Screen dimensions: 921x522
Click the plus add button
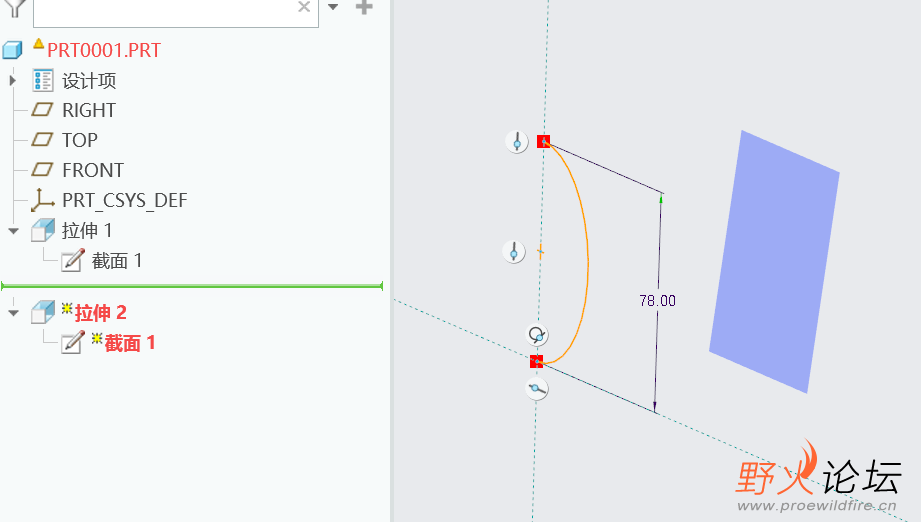(x=364, y=7)
